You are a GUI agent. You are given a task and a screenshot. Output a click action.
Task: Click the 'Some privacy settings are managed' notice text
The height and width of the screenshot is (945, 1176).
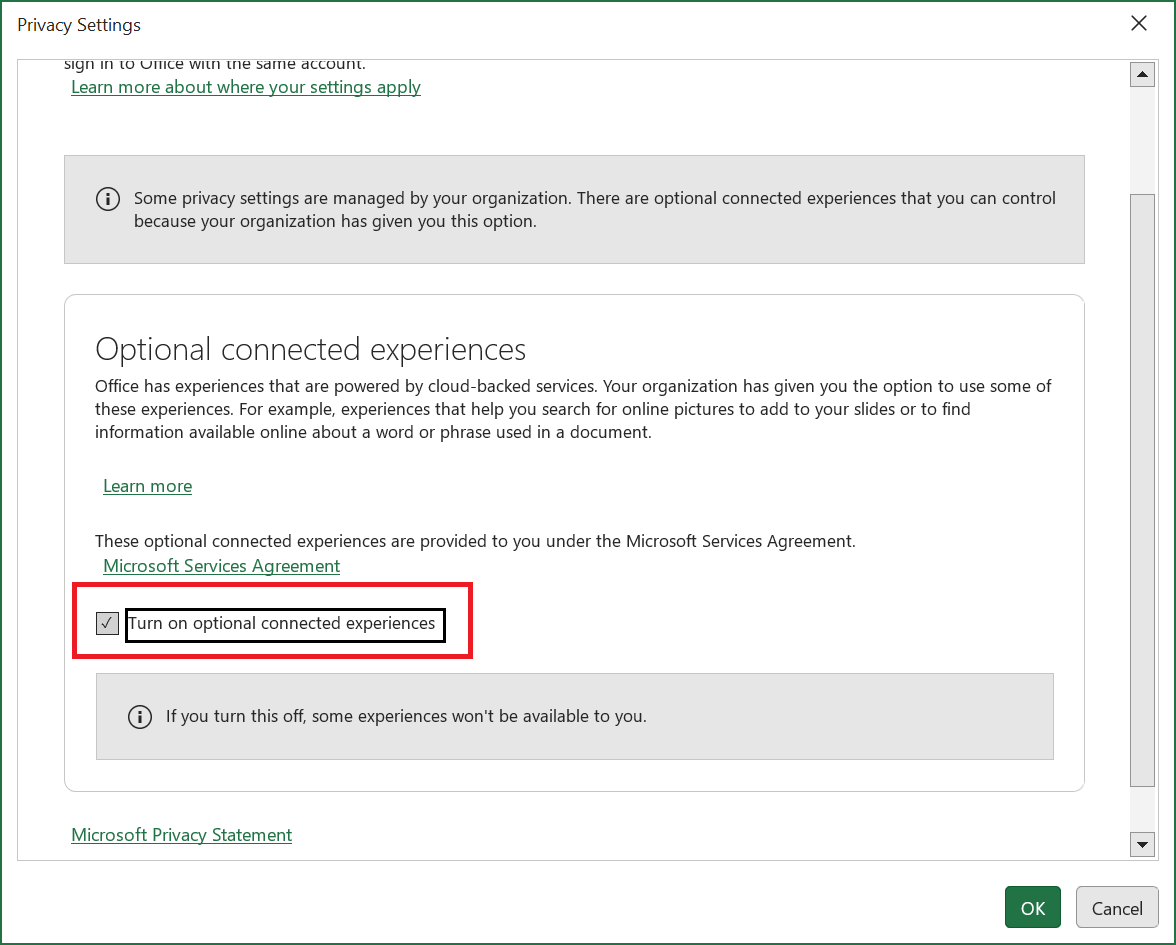(595, 209)
